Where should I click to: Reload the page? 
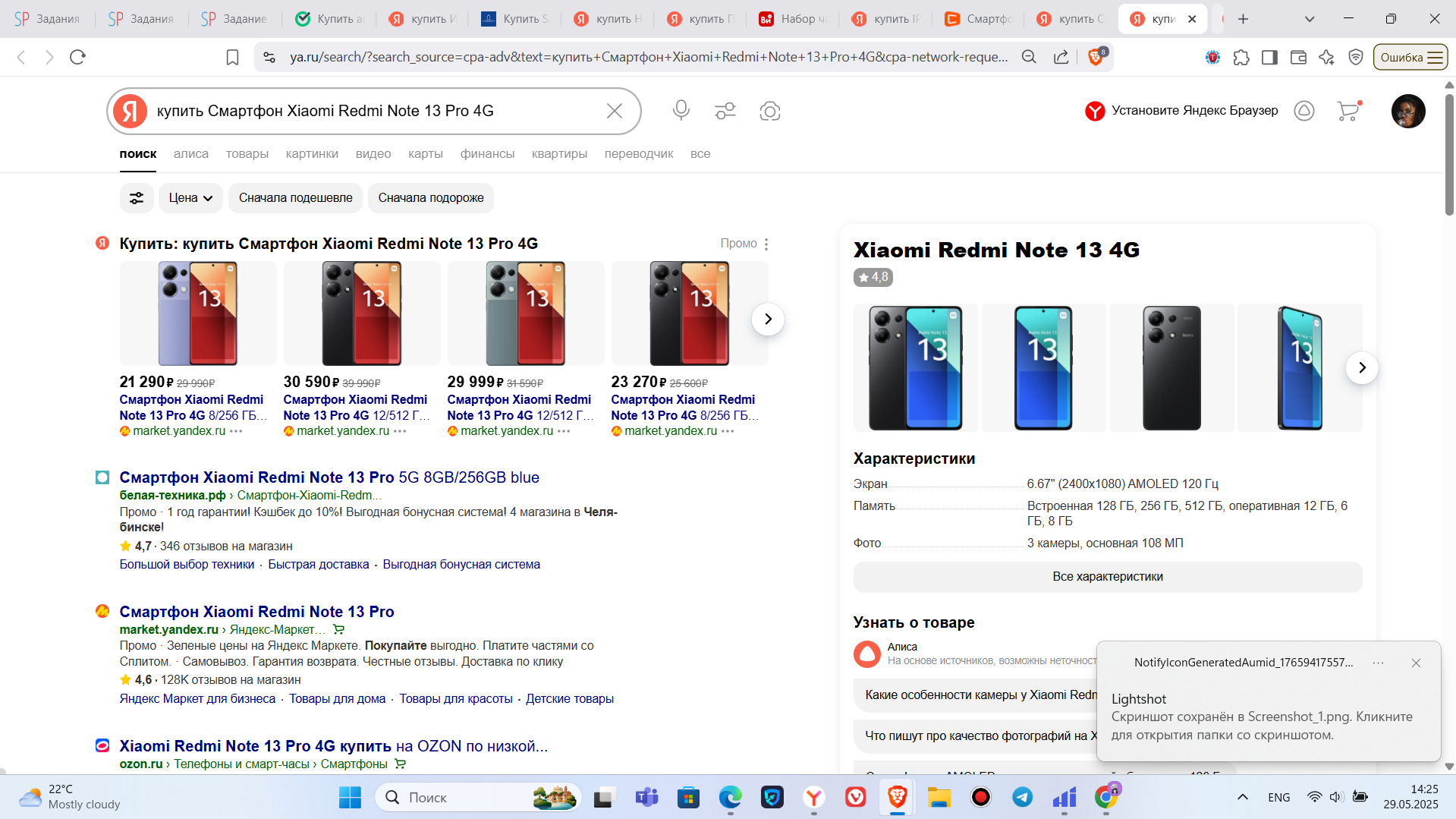77,57
